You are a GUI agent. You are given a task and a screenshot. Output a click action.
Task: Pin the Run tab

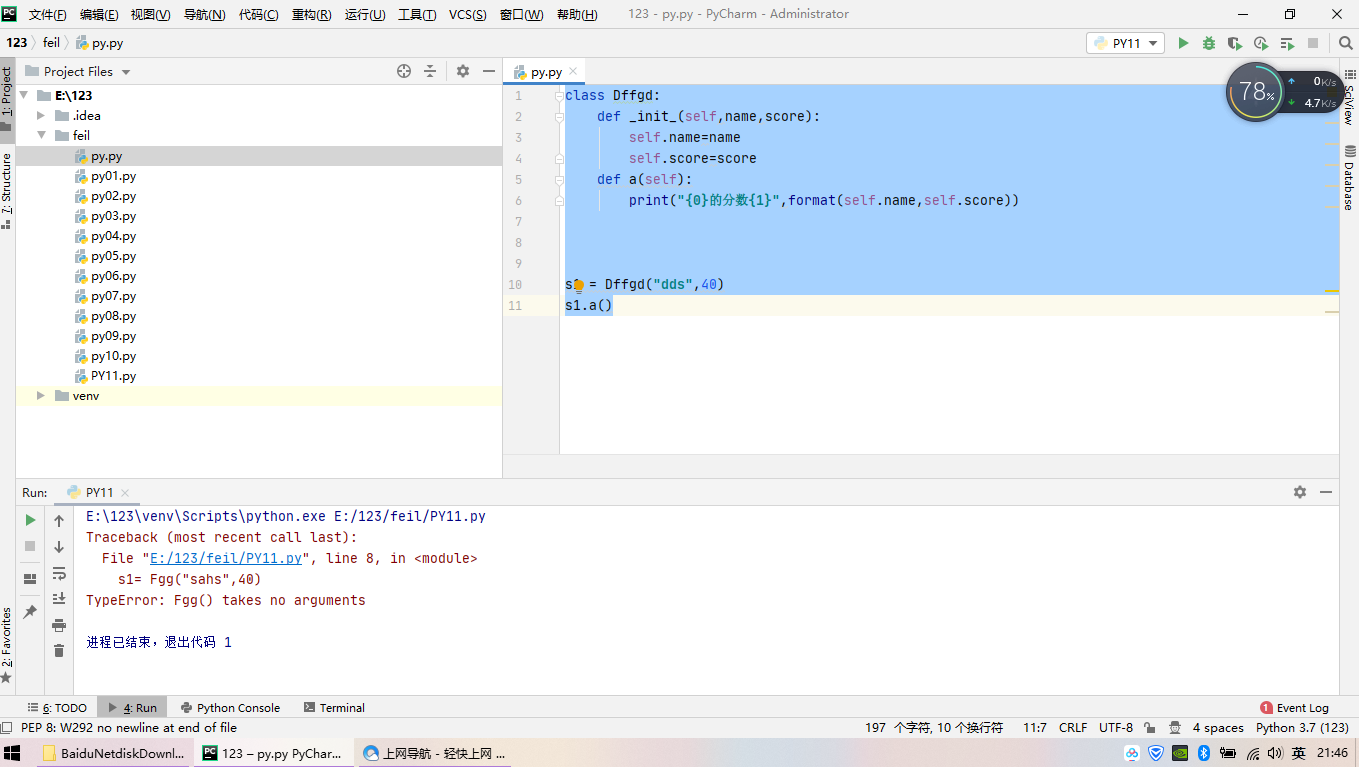[30, 611]
